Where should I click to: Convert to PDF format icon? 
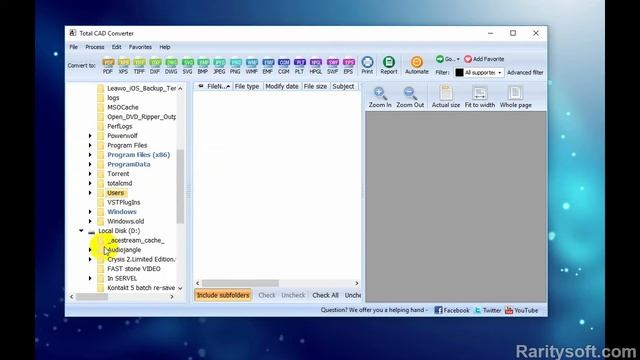108,65
